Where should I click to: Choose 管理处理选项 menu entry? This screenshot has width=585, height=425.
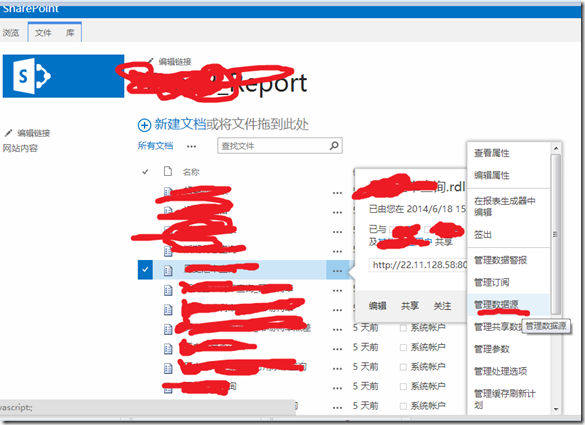click(500, 371)
